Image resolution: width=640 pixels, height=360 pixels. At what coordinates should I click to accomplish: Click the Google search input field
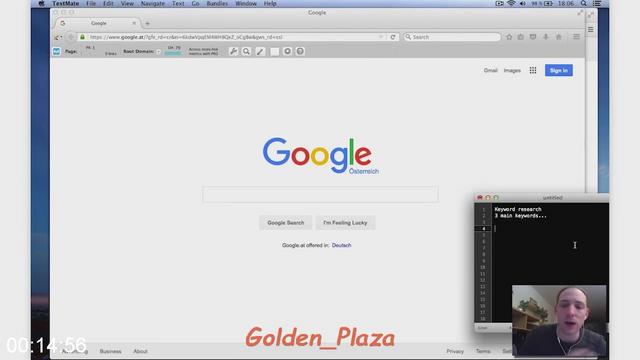[x=320, y=195]
